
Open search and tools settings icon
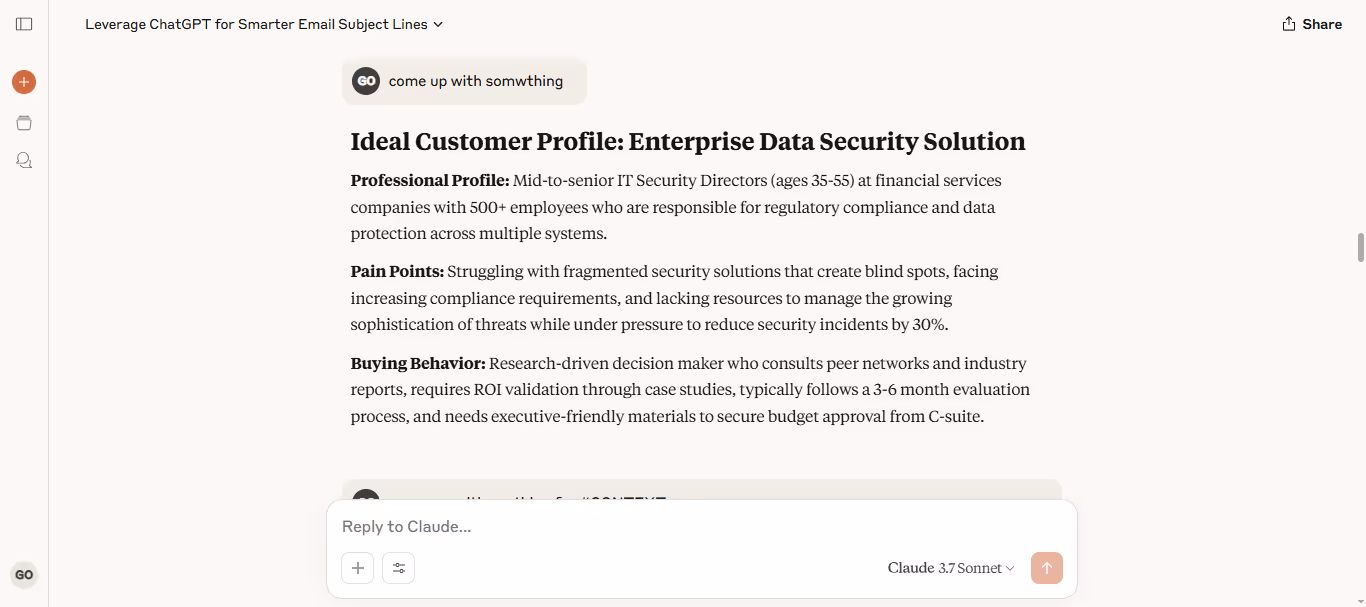(399, 568)
